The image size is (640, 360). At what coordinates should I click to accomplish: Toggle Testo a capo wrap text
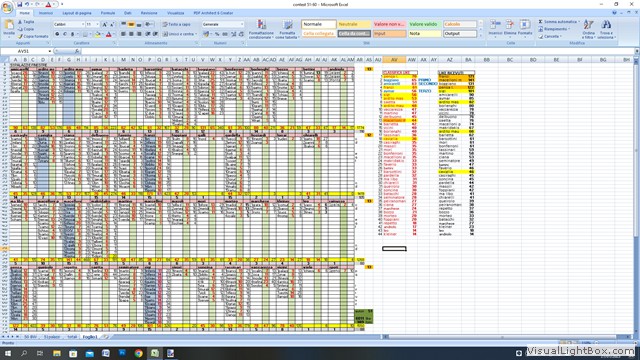[176, 24]
